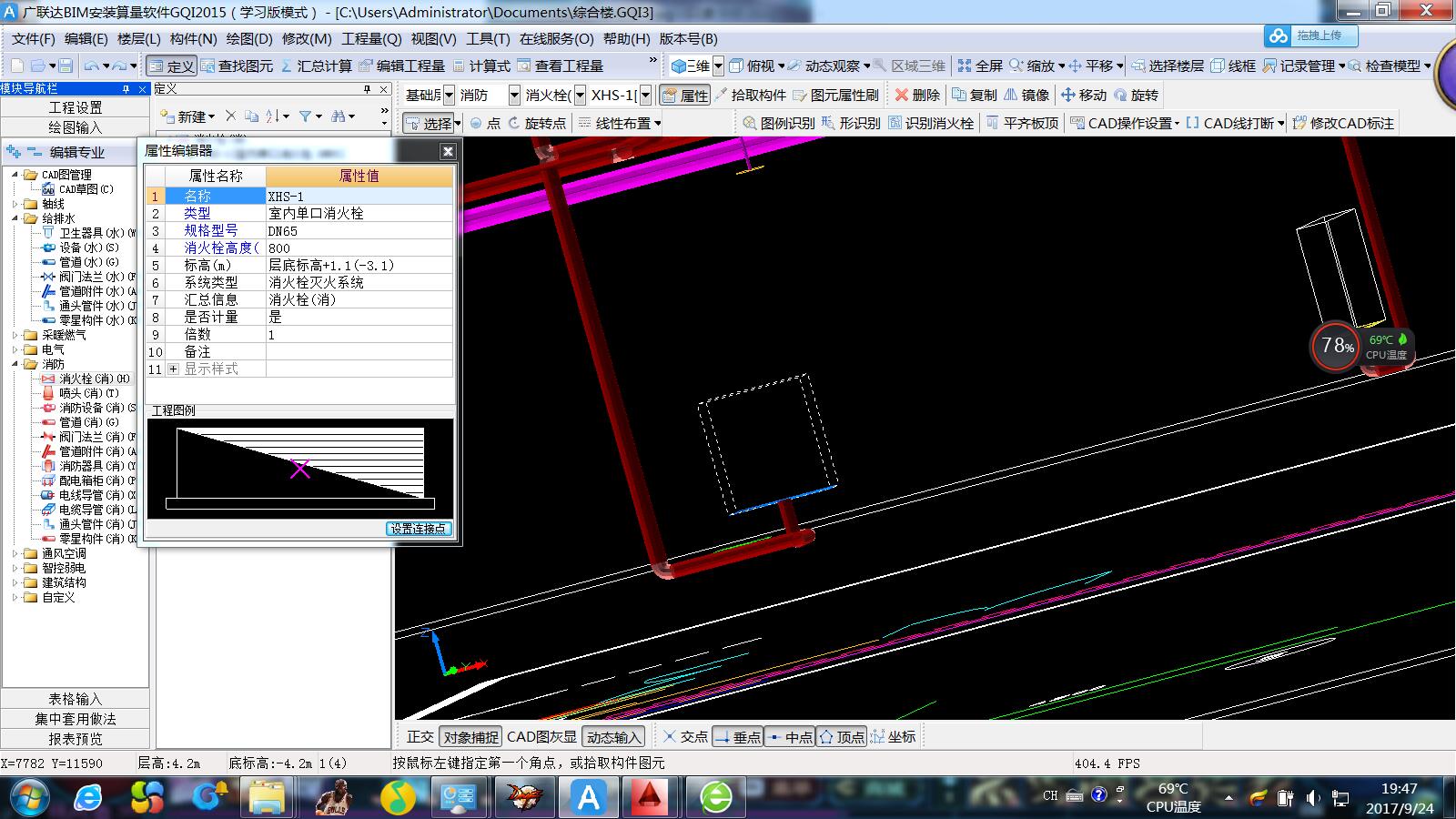Toggle CAD图灰显 gray display
This screenshot has height=819, width=1456.
point(541,736)
